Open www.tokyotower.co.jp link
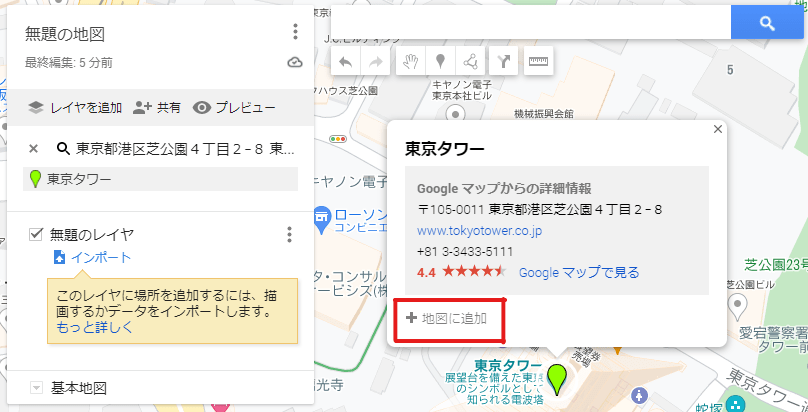This screenshot has width=808, height=412. pyautogui.click(x=479, y=231)
